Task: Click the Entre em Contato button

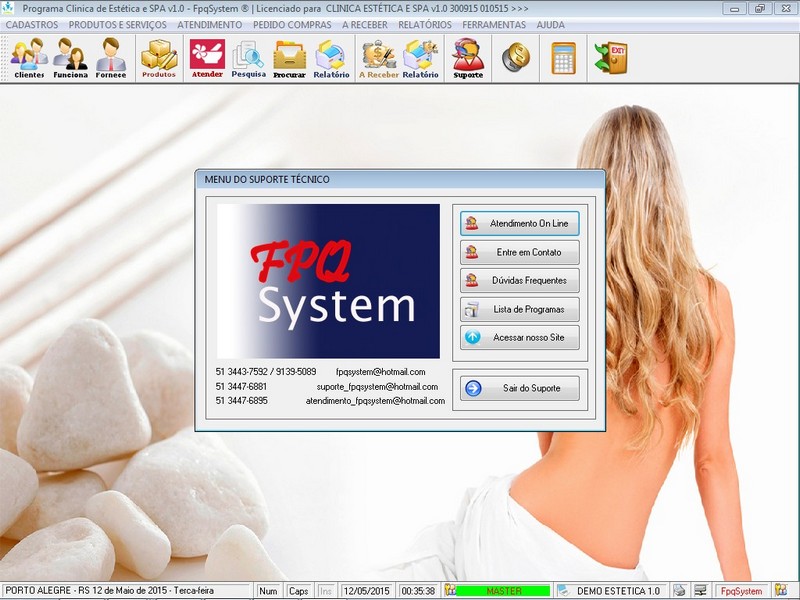Action: point(519,252)
